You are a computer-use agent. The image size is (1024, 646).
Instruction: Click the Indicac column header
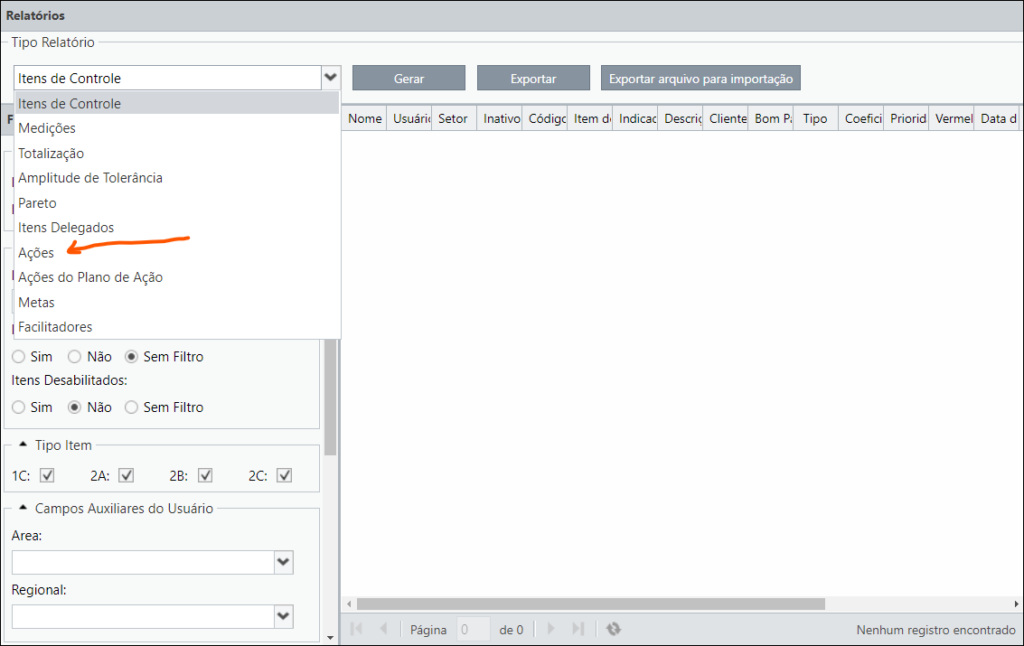(x=636, y=118)
